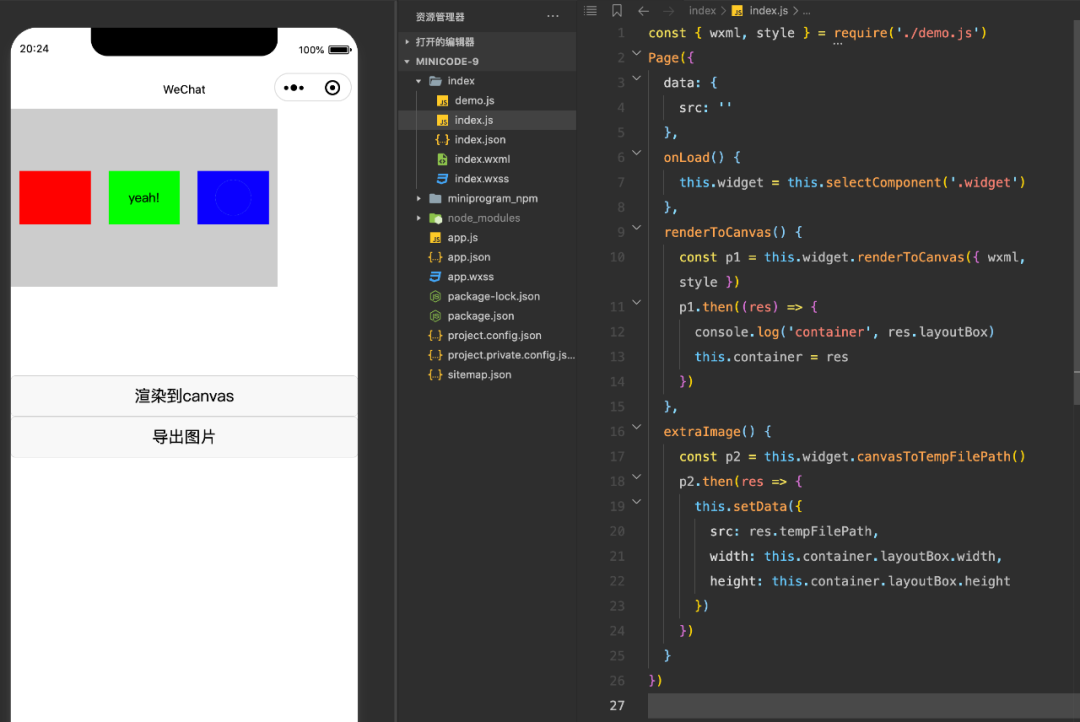Fold the data block at line 3
This screenshot has width=1080, height=722.
636,78
